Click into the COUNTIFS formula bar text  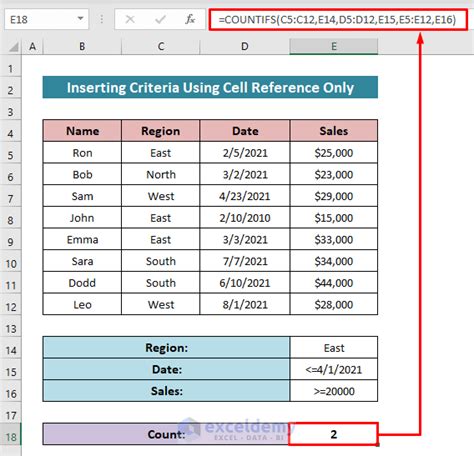pos(337,20)
